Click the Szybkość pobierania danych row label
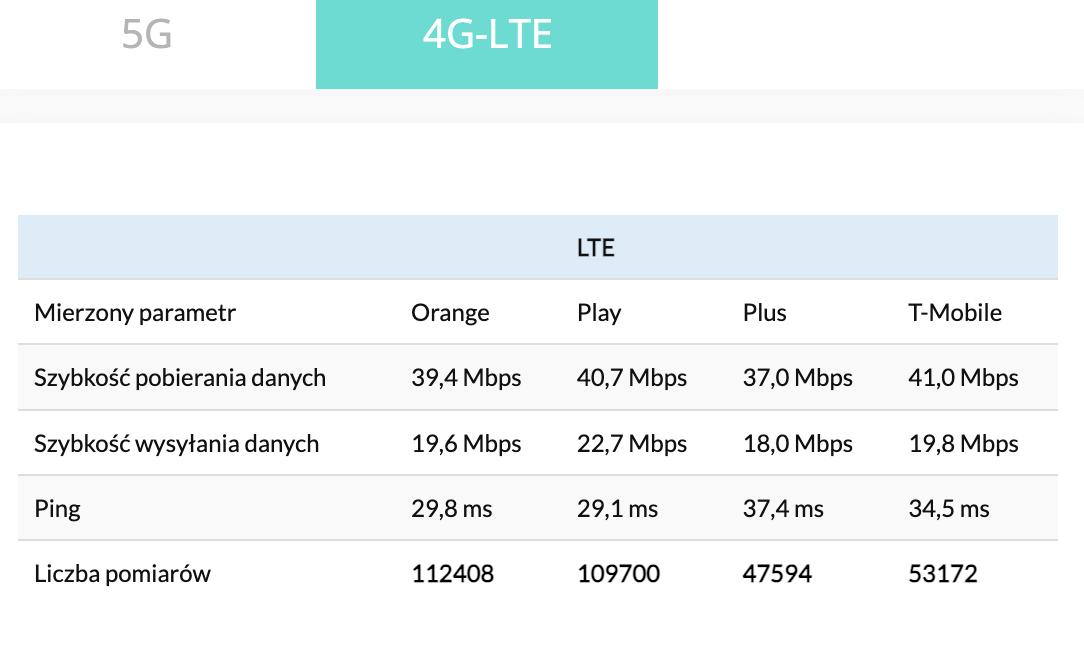Viewport: 1084px width, 658px height. 180,378
